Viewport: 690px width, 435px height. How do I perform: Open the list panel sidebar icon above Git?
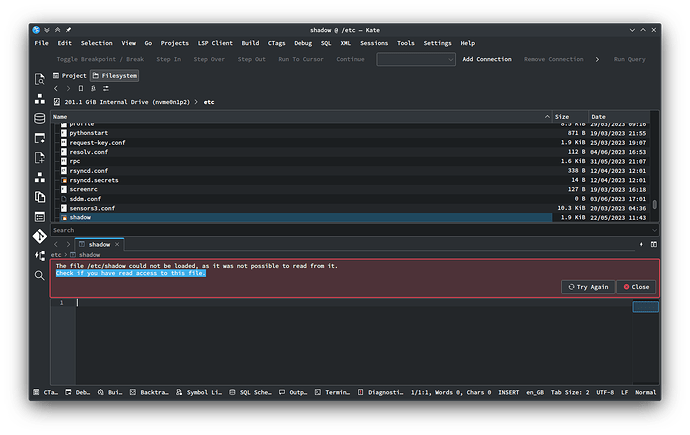(x=40, y=217)
